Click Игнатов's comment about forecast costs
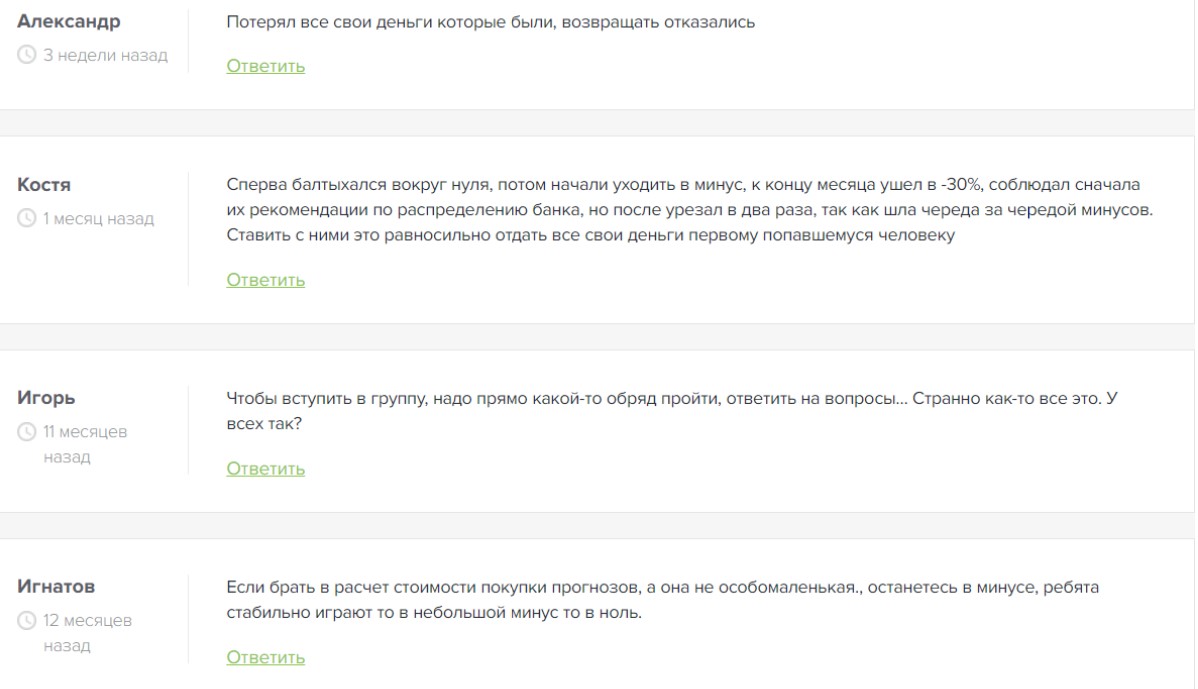 (662, 600)
